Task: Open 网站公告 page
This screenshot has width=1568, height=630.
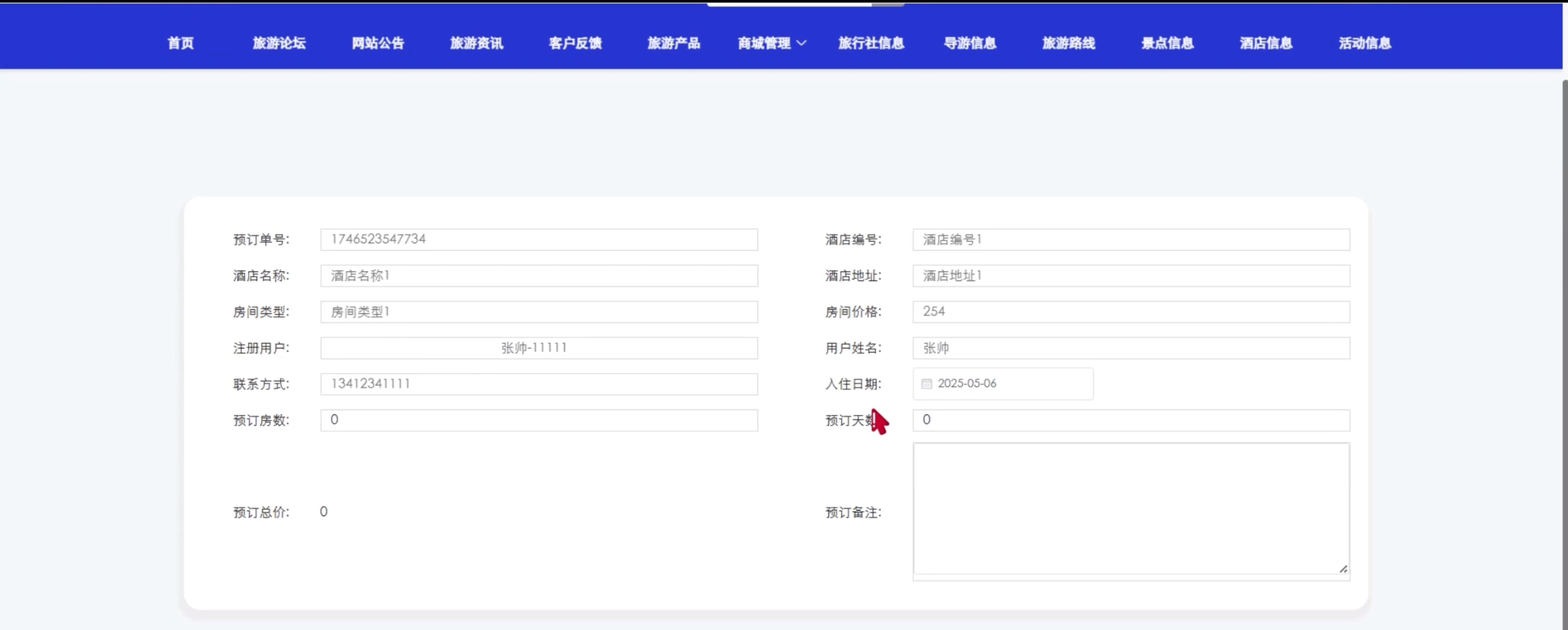Action: click(x=377, y=43)
